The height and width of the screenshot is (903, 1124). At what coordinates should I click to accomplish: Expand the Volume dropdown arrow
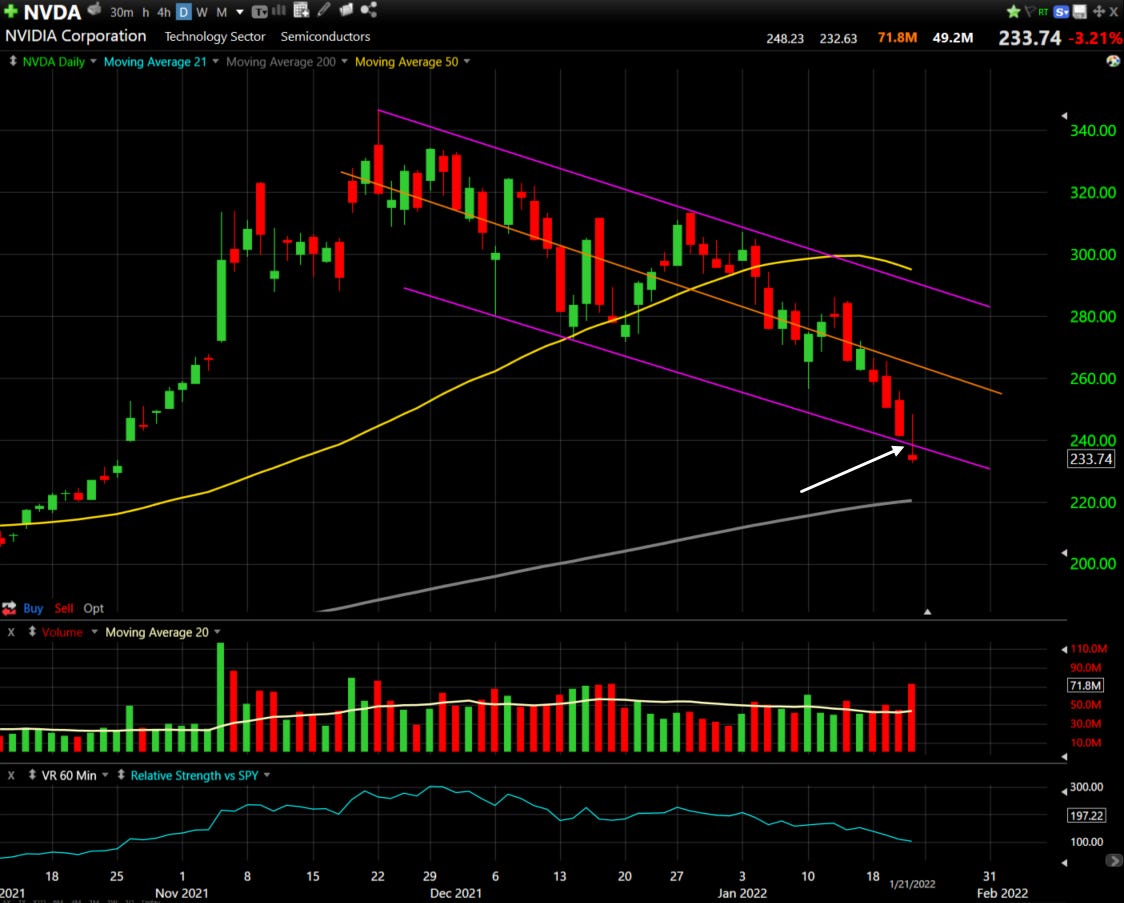[94, 632]
